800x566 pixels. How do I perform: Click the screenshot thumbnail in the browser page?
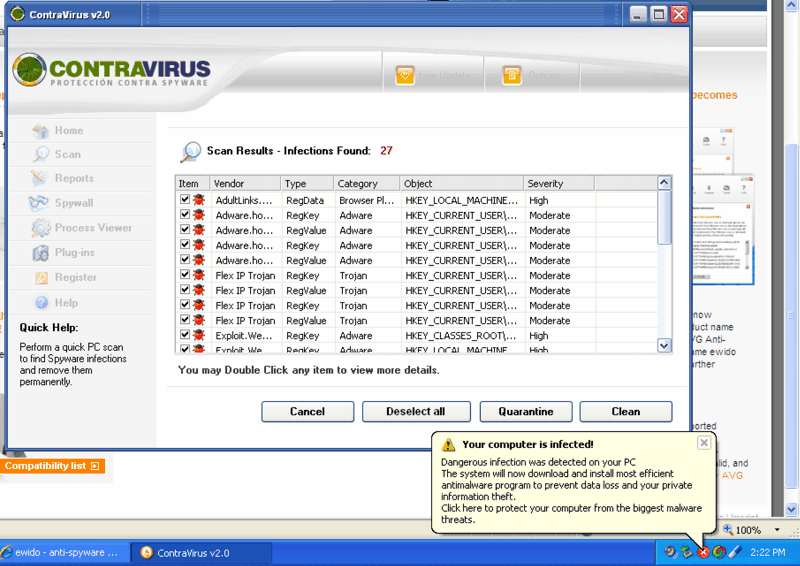[723, 230]
